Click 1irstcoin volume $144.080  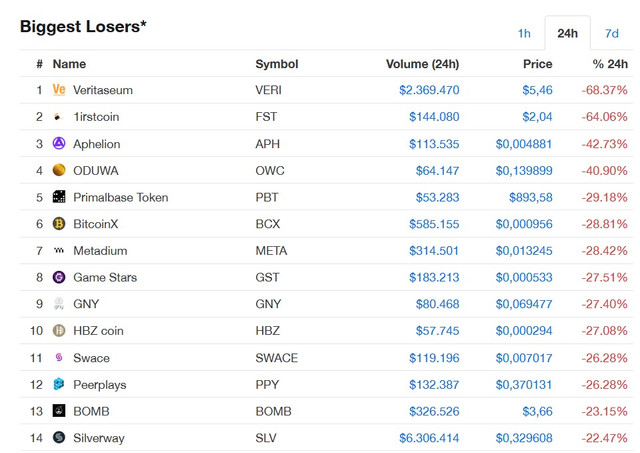(434, 117)
